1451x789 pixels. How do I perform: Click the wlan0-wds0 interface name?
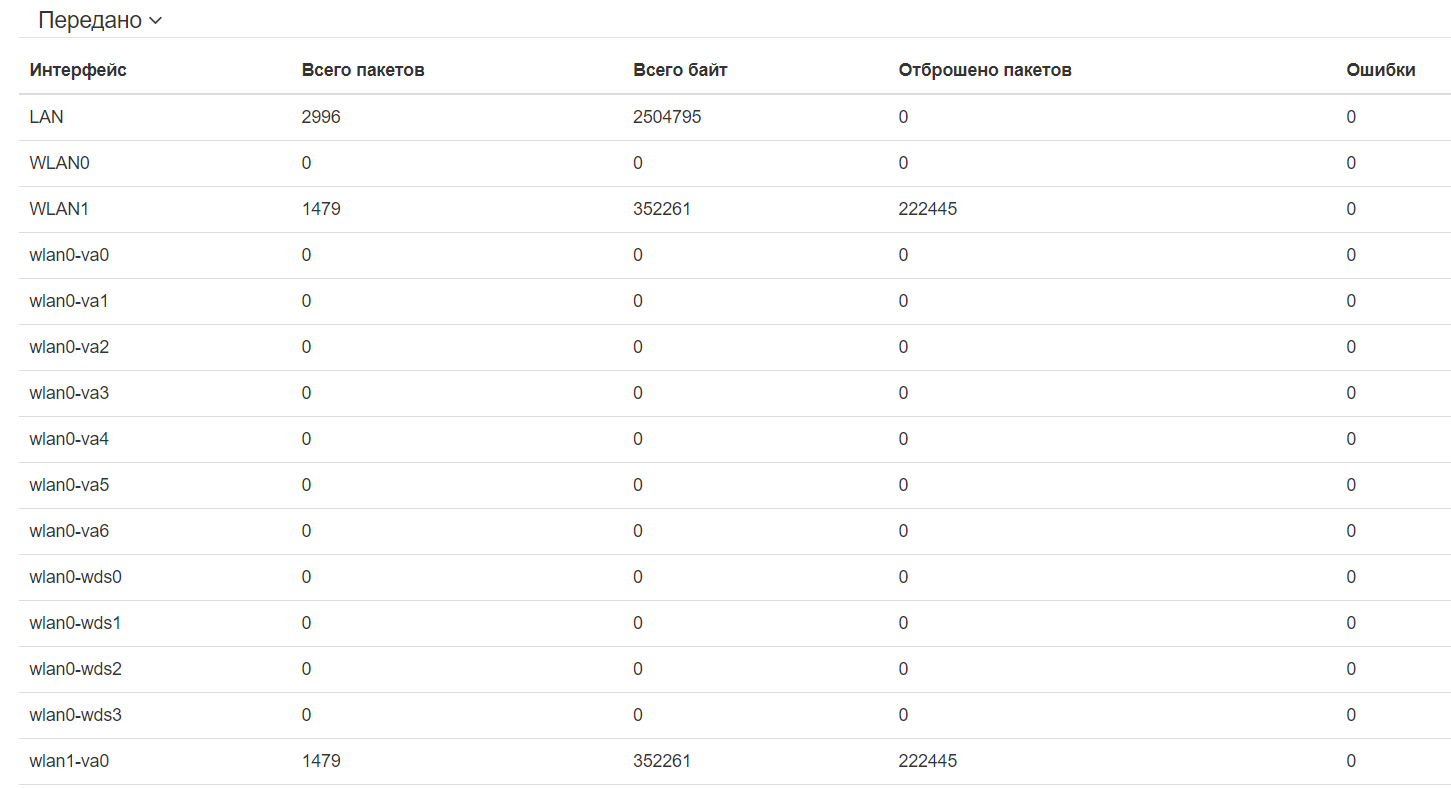click(x=76, y=577)
